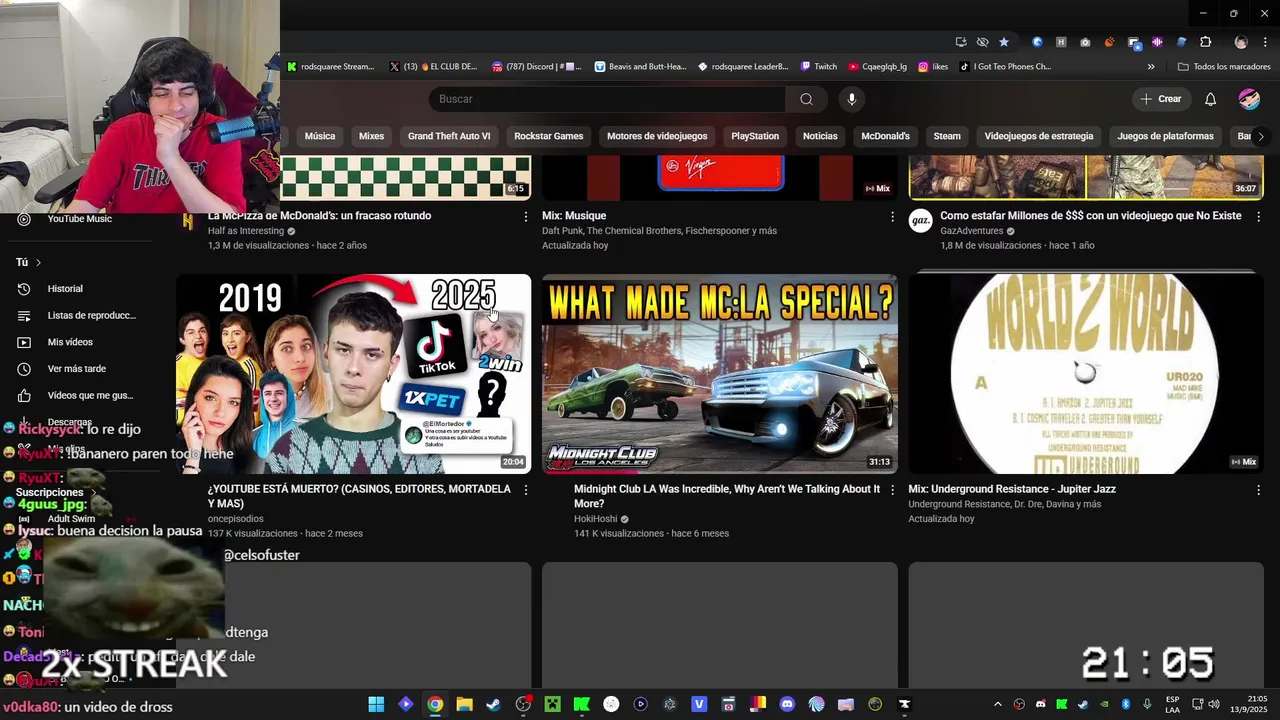
Task: Expand the Tú section chevron
Action: click(x=38, y=262)
